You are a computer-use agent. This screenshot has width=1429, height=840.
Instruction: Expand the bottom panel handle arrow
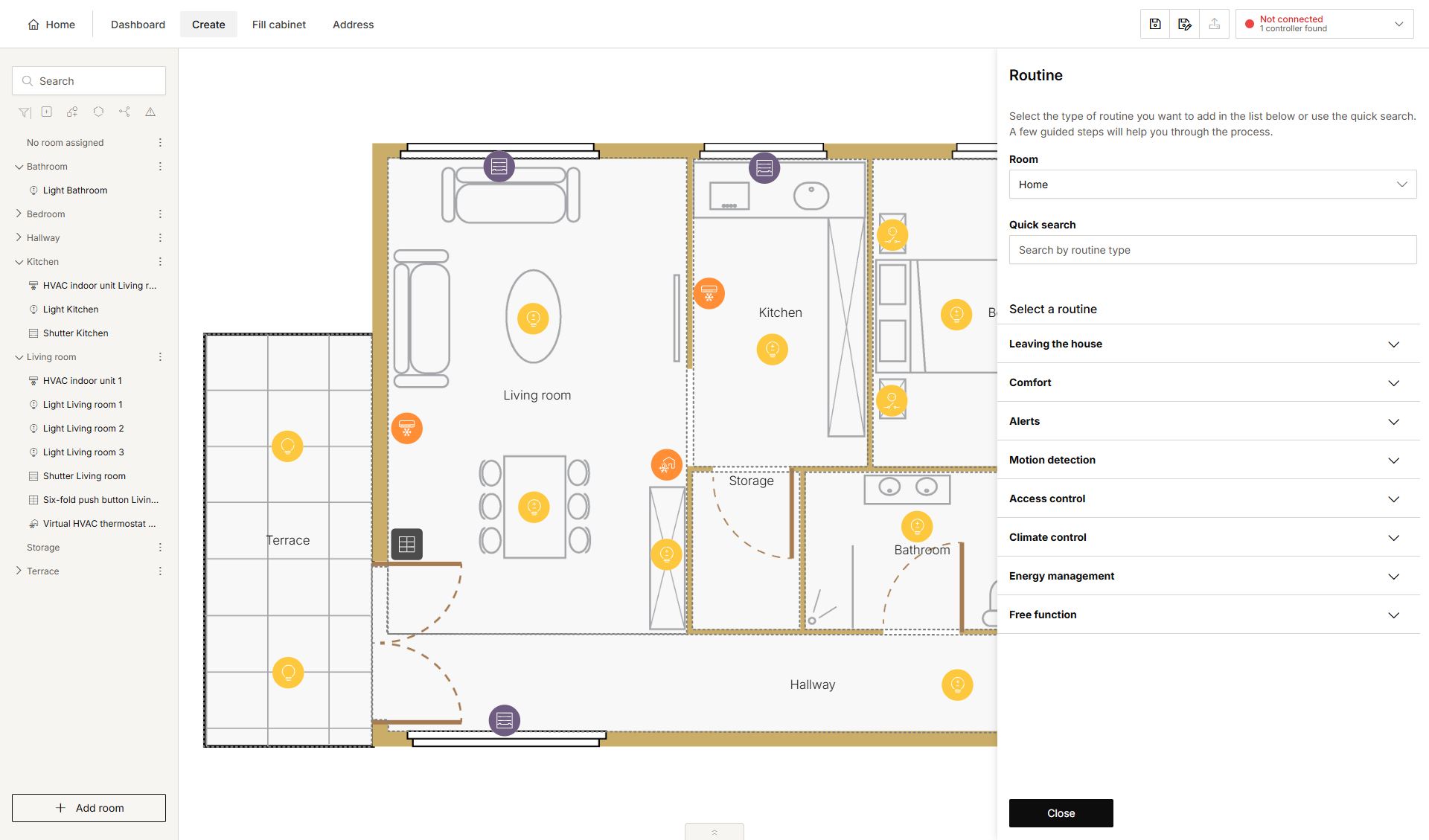714,832
